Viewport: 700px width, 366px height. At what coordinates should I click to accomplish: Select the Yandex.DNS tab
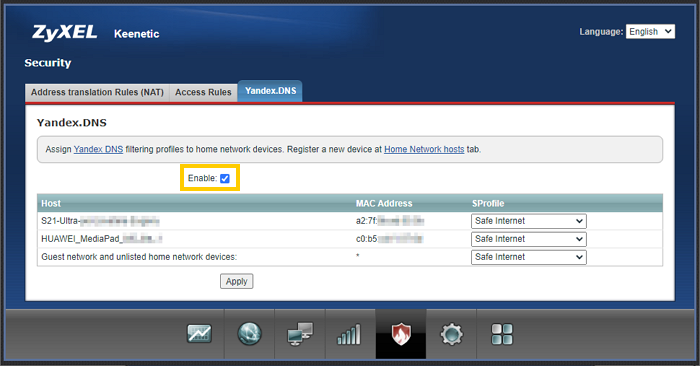270,91
